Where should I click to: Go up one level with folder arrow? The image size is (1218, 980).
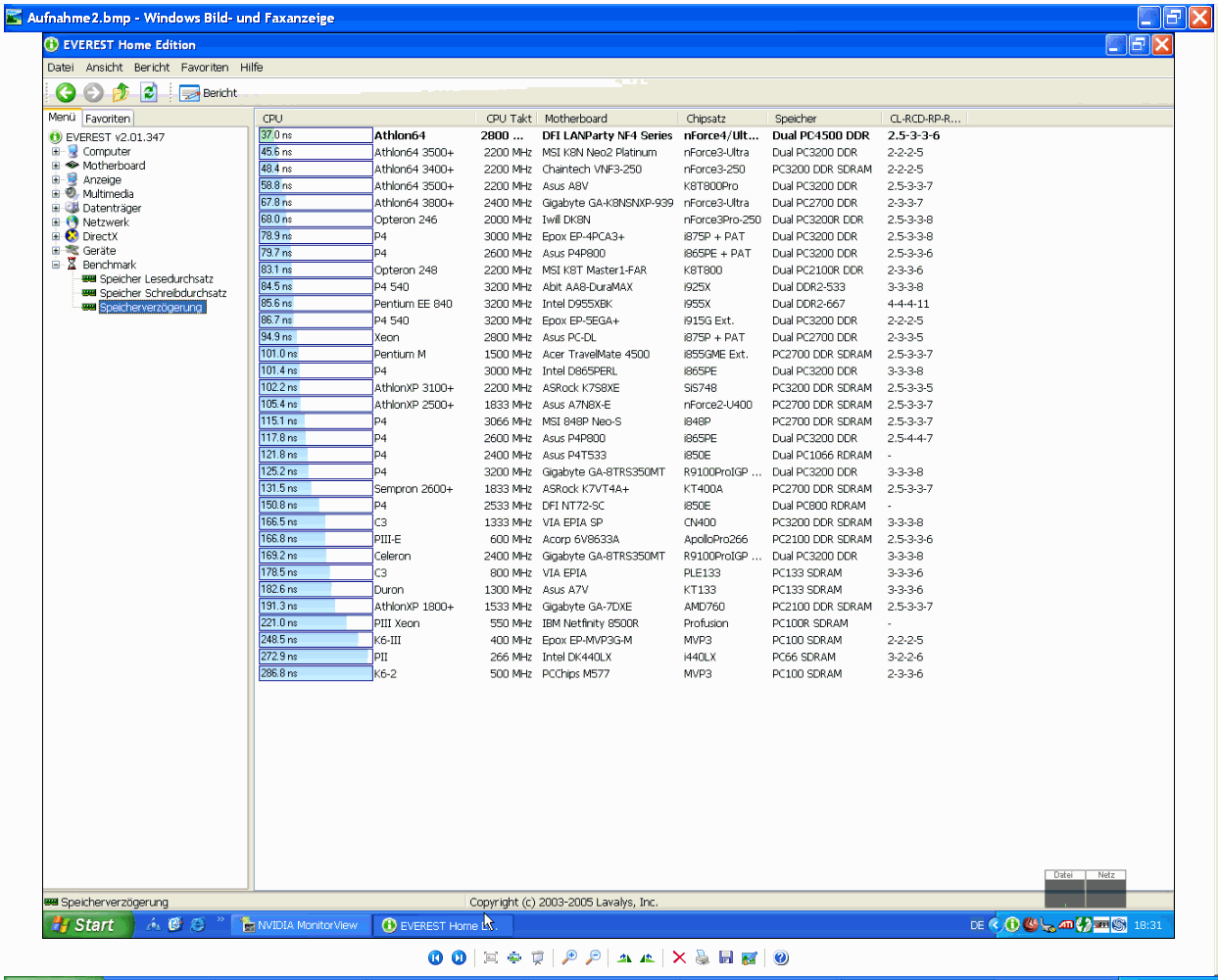coord(121,92)
